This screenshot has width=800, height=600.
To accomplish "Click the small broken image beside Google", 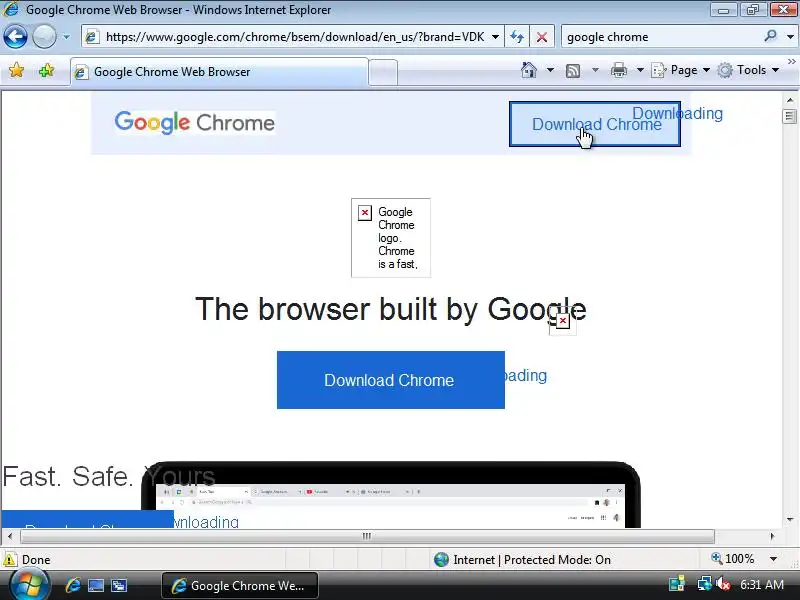I will coord(563,321).
